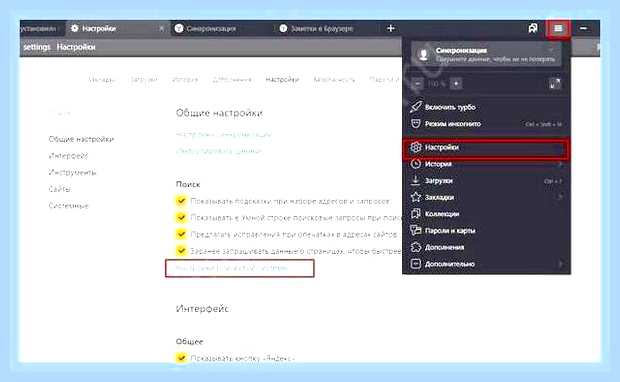Click the clock icon next to История
620x382 pixels.
coord(416,164)
